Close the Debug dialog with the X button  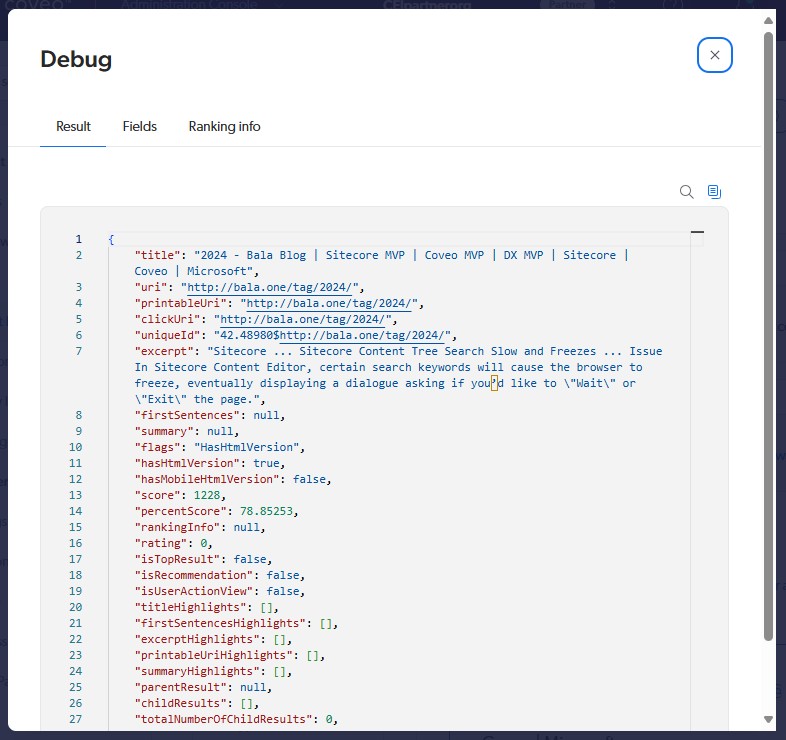pyautogui.click(x=714, y=55)
